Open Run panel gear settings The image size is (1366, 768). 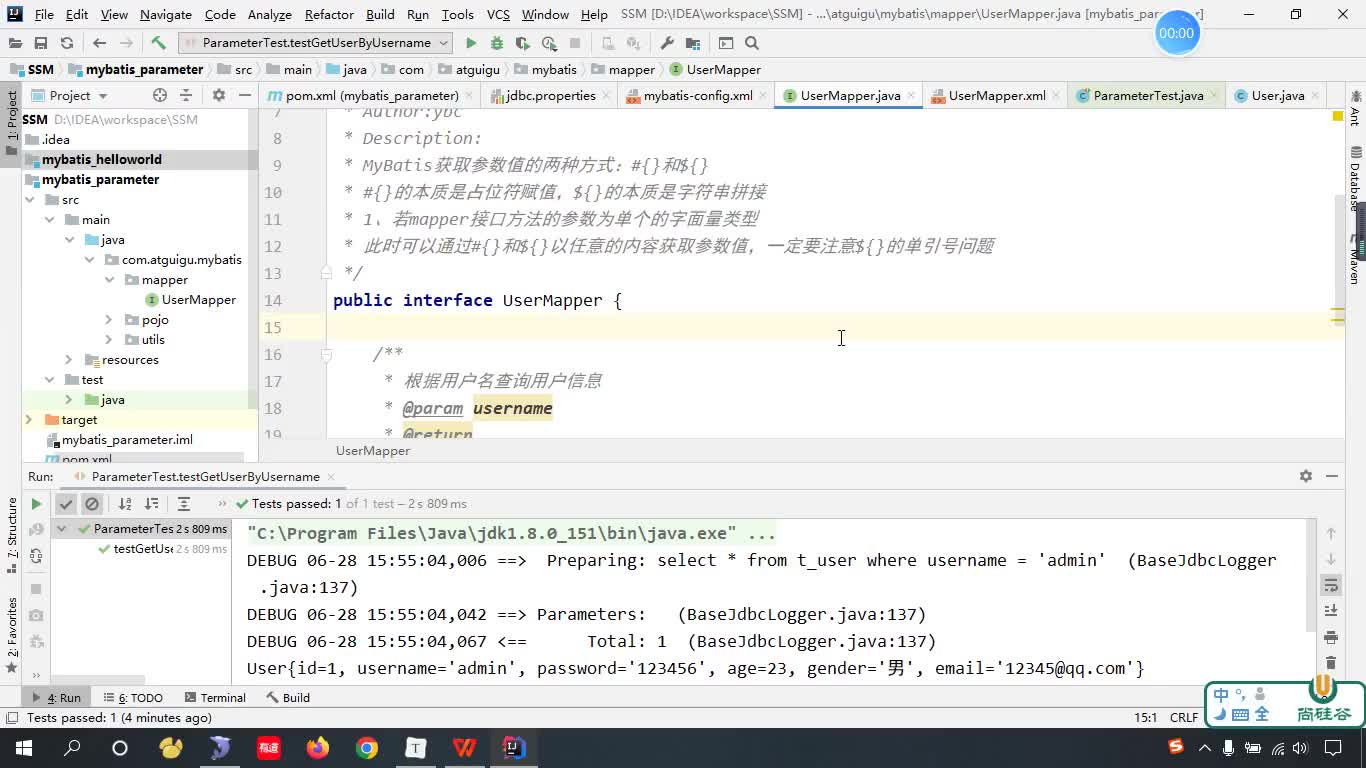(1305, 476)
